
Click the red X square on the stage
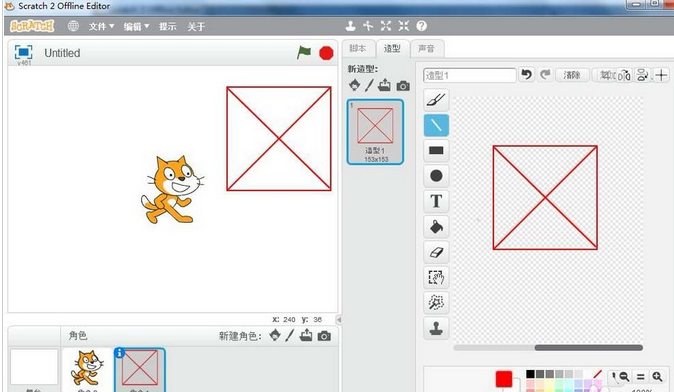279,139
